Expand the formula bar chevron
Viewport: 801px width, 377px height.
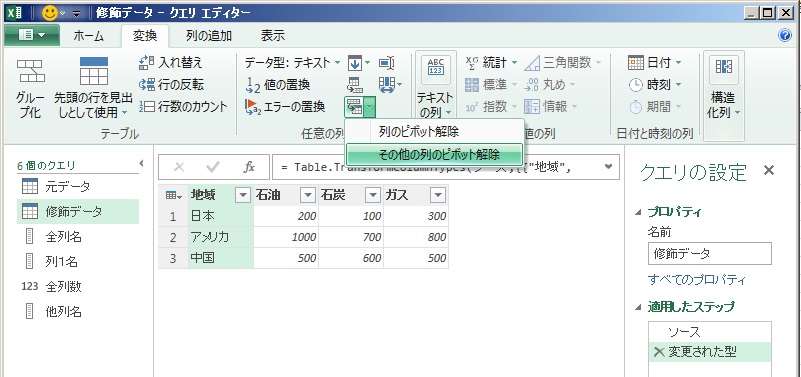coord(608,167)
